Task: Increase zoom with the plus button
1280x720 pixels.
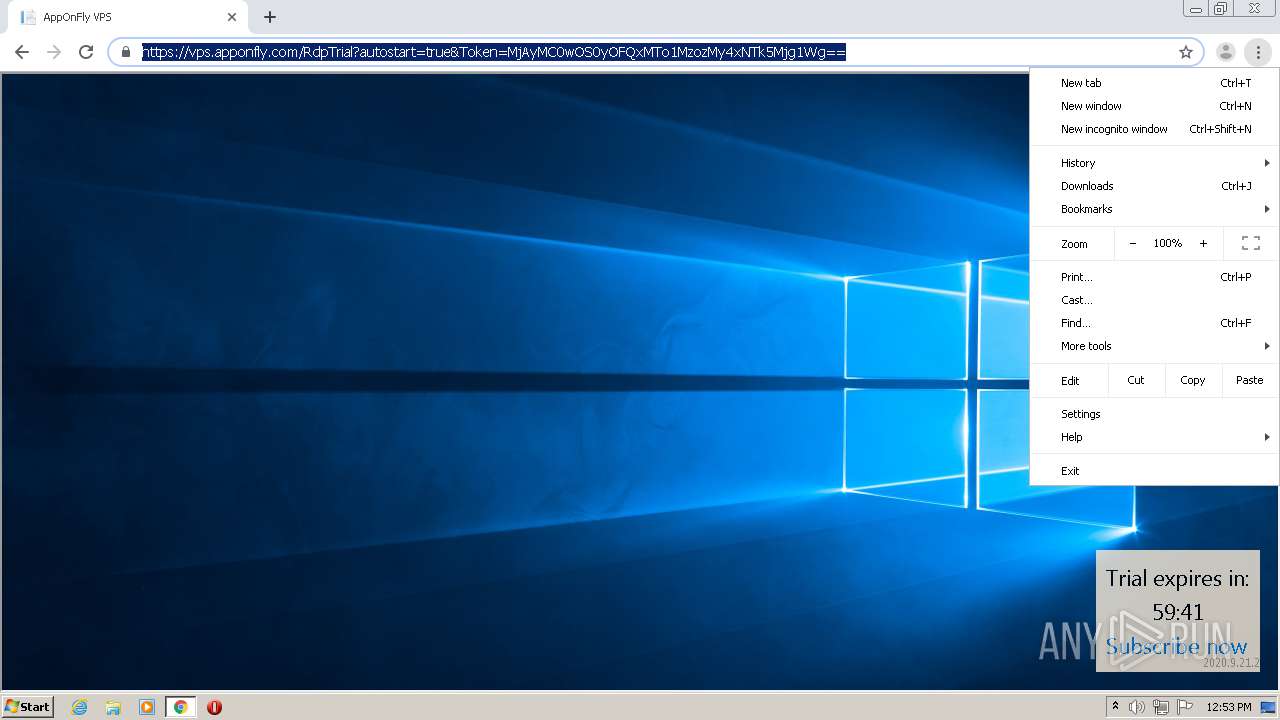Action: (1203, 243)
